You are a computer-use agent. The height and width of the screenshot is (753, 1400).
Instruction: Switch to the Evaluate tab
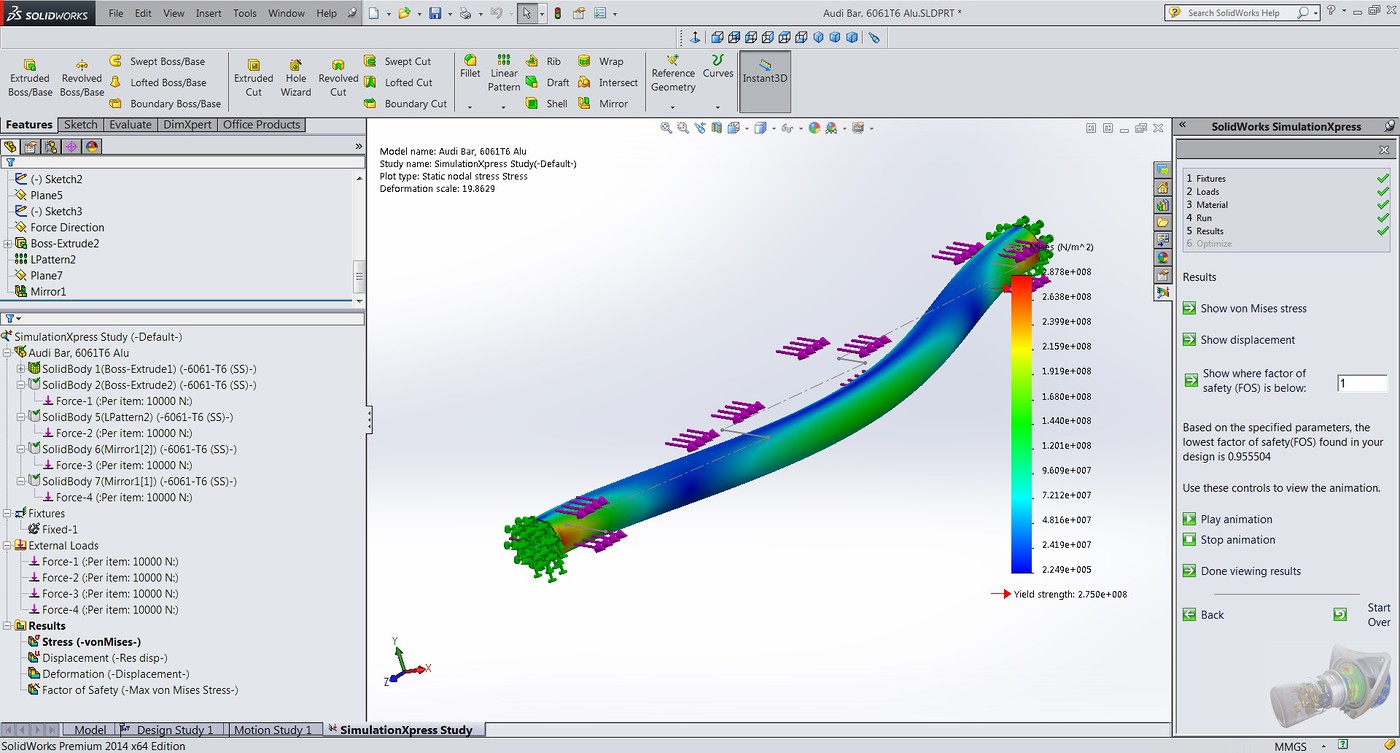130,125
